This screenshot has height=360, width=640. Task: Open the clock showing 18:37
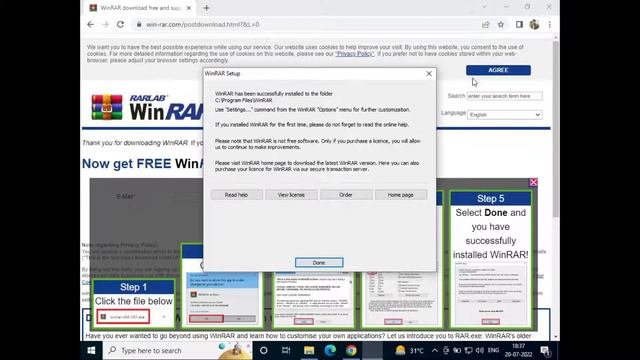pyautogui.click(x=518, y=351)
